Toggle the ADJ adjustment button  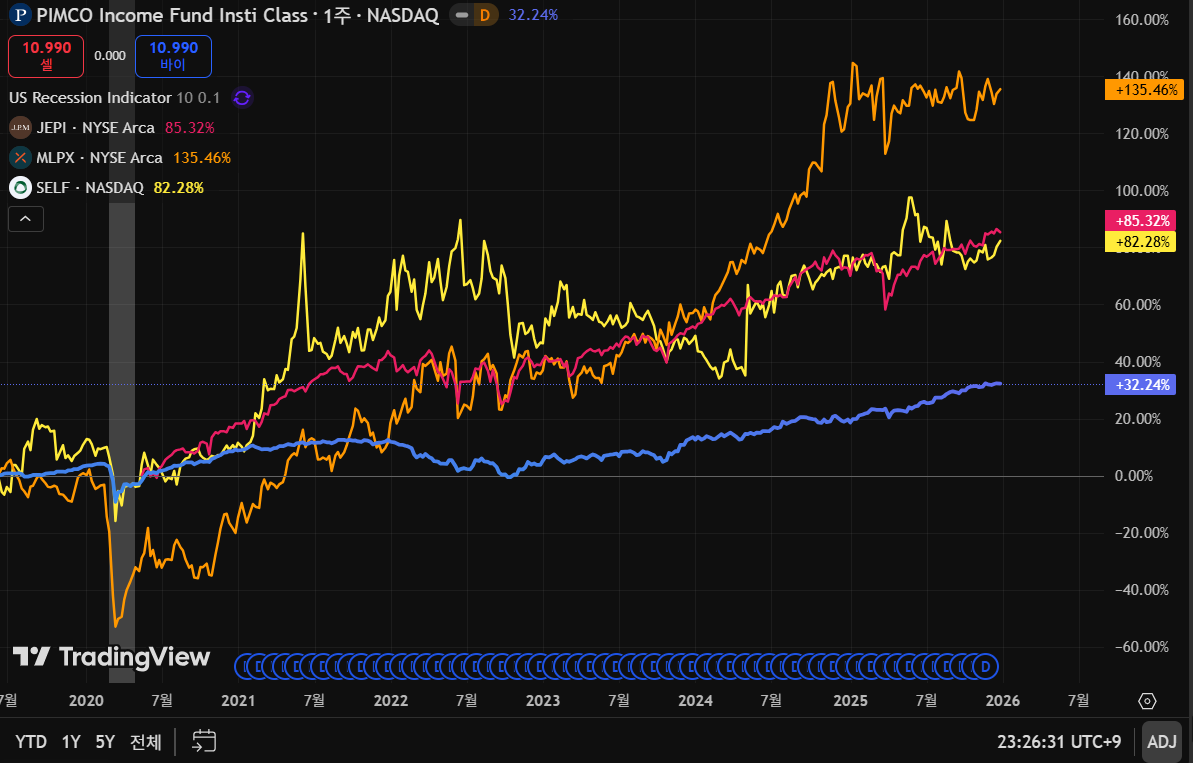point(1162,742)
